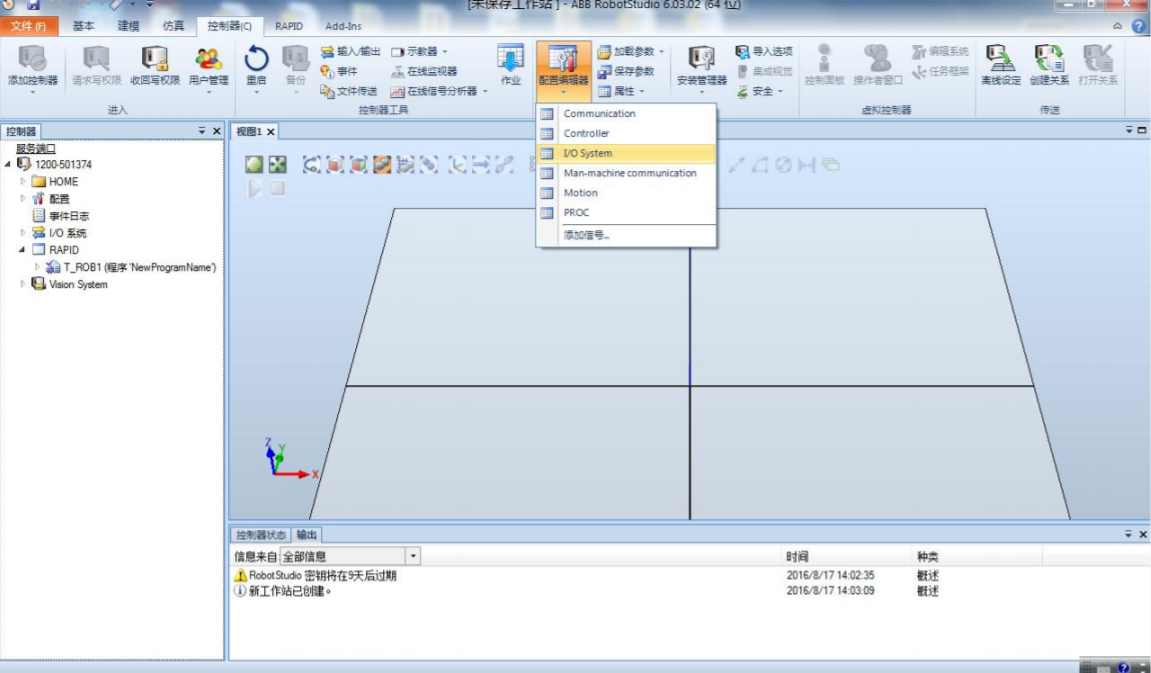Open 加载参数 load parameters
The width and height of the screenshot is (1151, 673).
[631, 51]
